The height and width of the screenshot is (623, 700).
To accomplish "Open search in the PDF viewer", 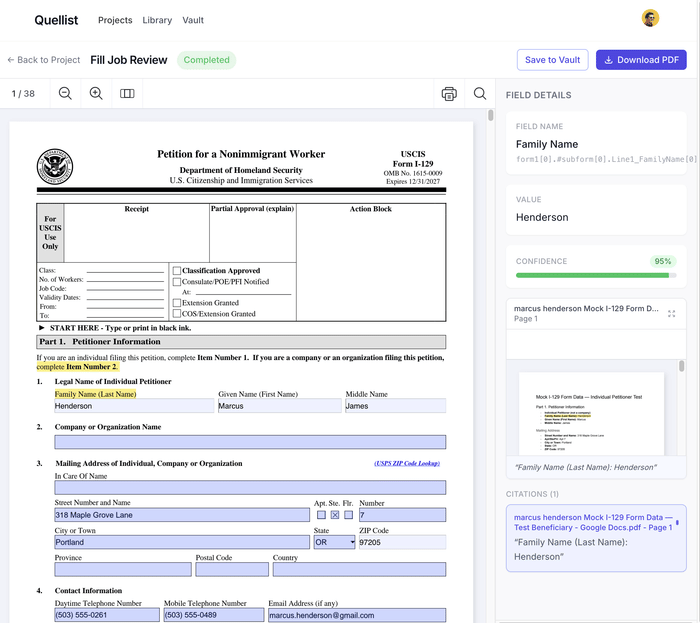I will (x=480, y=93).
